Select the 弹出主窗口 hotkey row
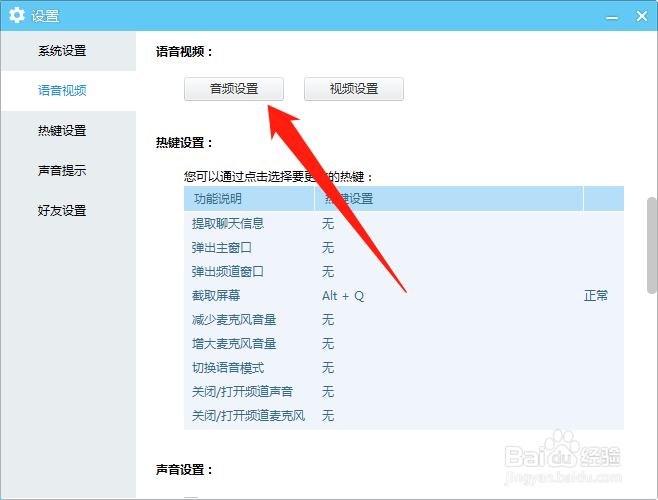This screenshot has width=658, height=500. tap(404, 248)
